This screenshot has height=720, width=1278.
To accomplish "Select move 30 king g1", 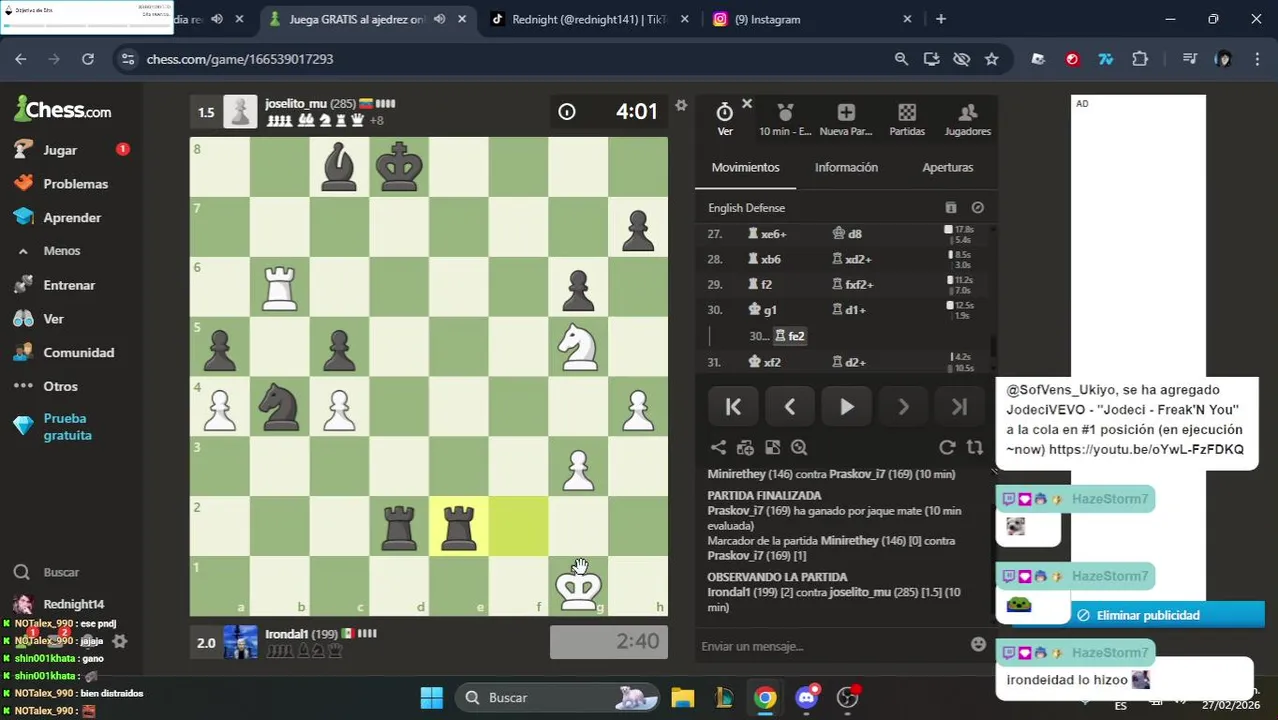I will click(x=763, y=310).
